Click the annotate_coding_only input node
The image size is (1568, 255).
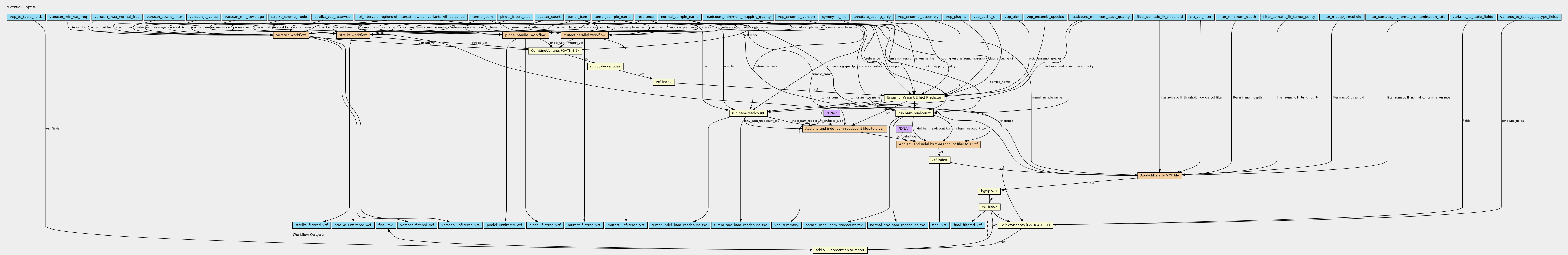coord(872,17)
